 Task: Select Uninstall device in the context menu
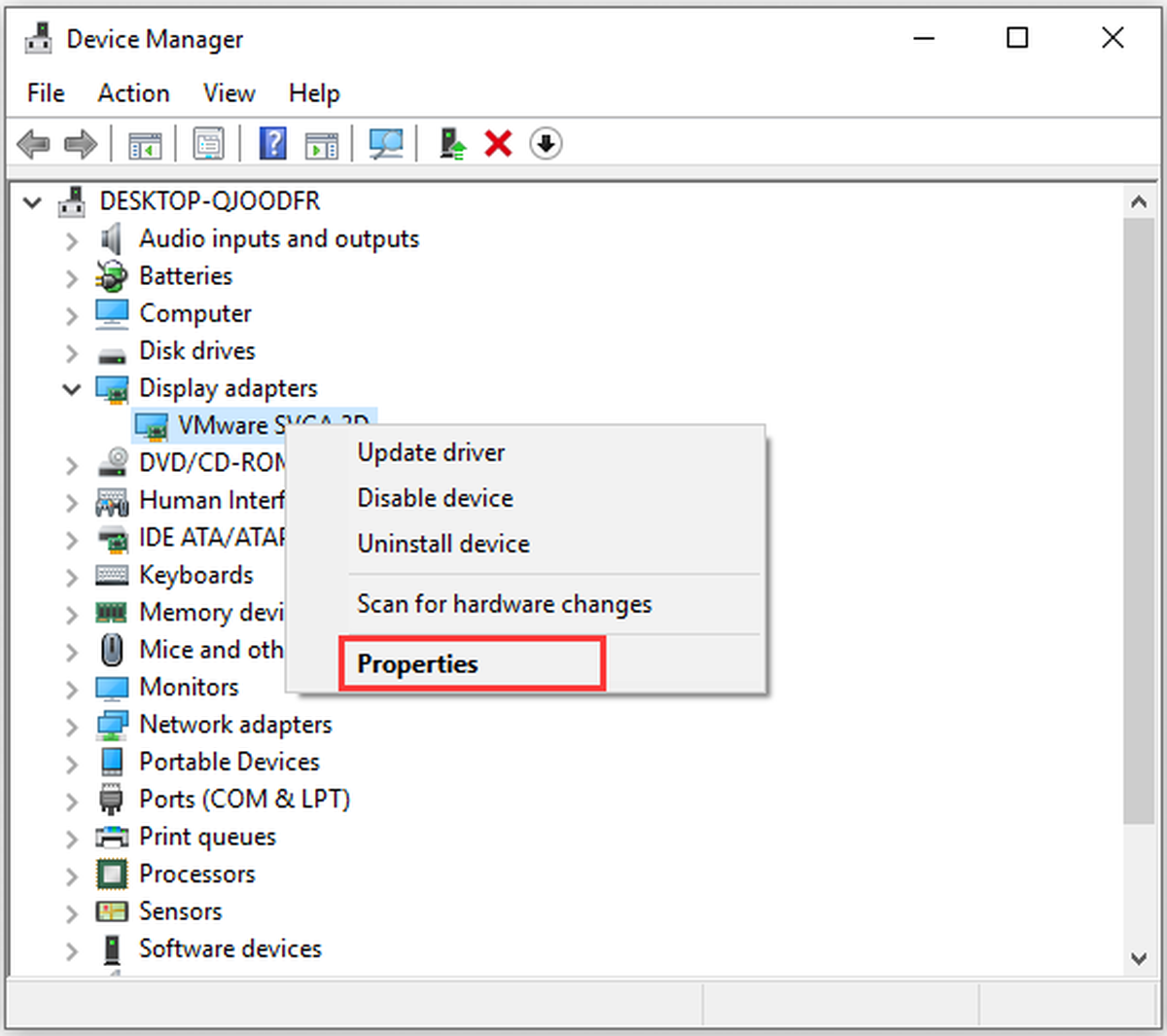pyautogui.click(x=443, y=544)
